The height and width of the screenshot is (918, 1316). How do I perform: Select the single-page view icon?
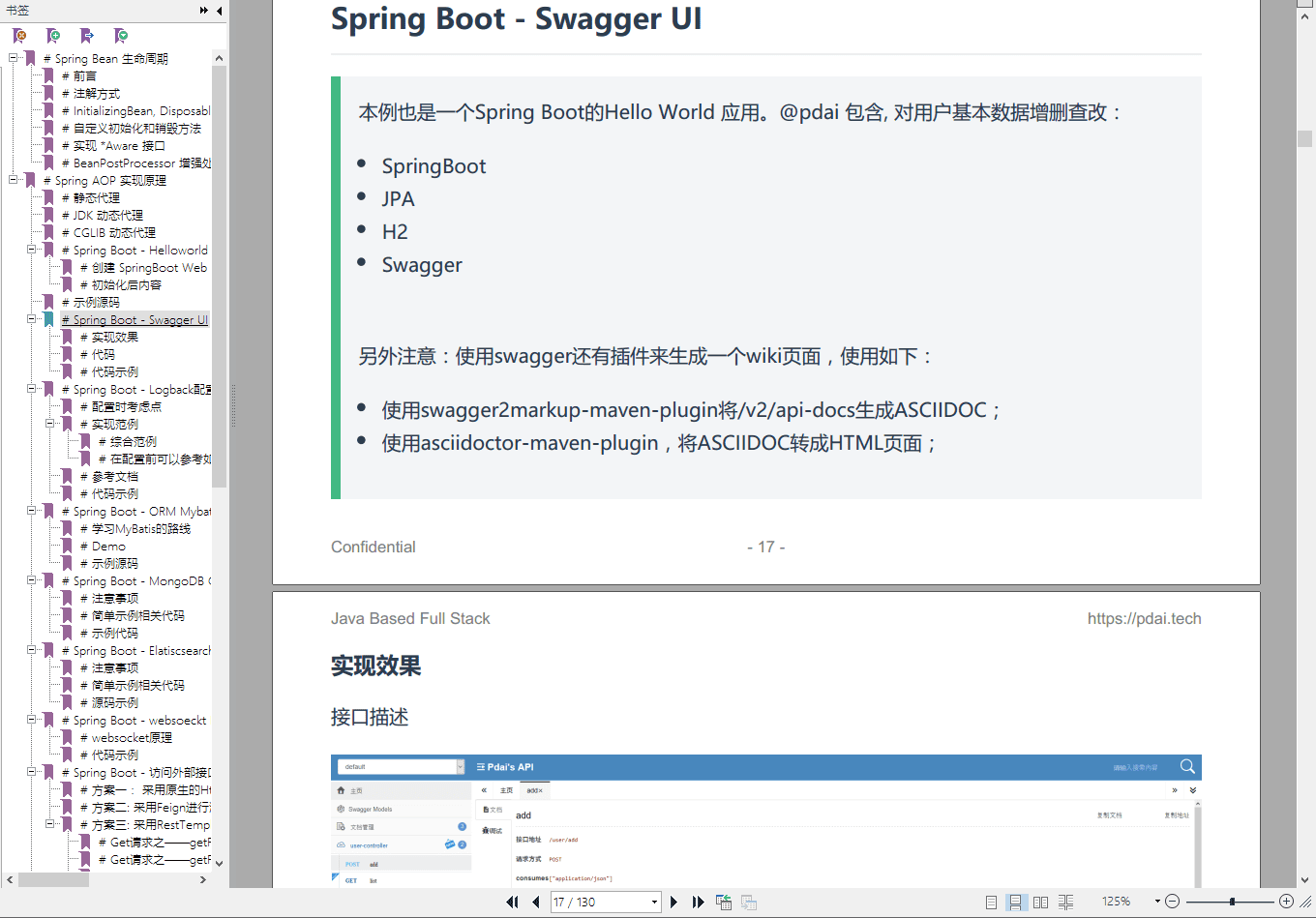tap(991, 902)
